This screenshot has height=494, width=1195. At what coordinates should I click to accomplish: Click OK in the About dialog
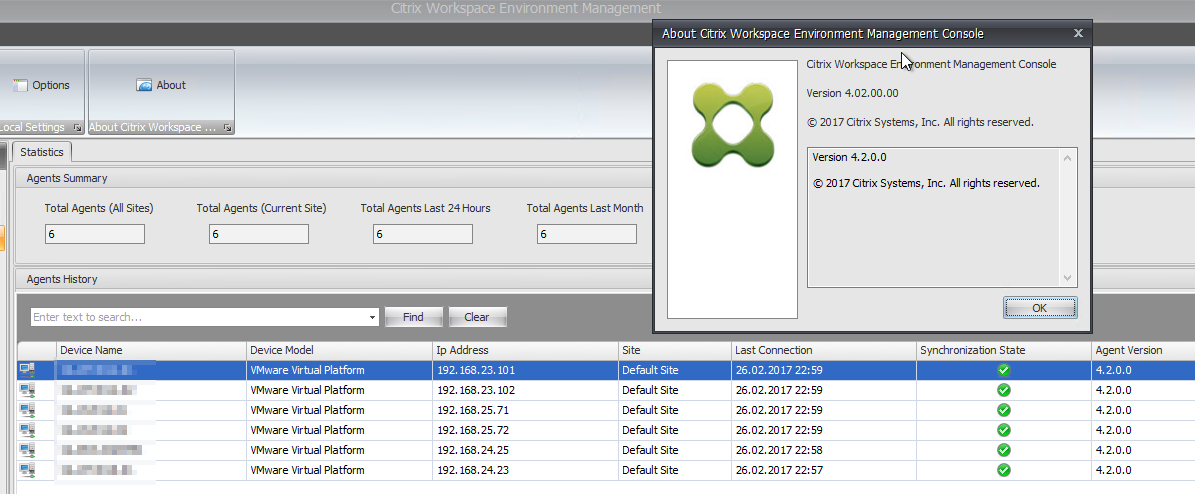pyautogui.click(x=1040, y=308)
